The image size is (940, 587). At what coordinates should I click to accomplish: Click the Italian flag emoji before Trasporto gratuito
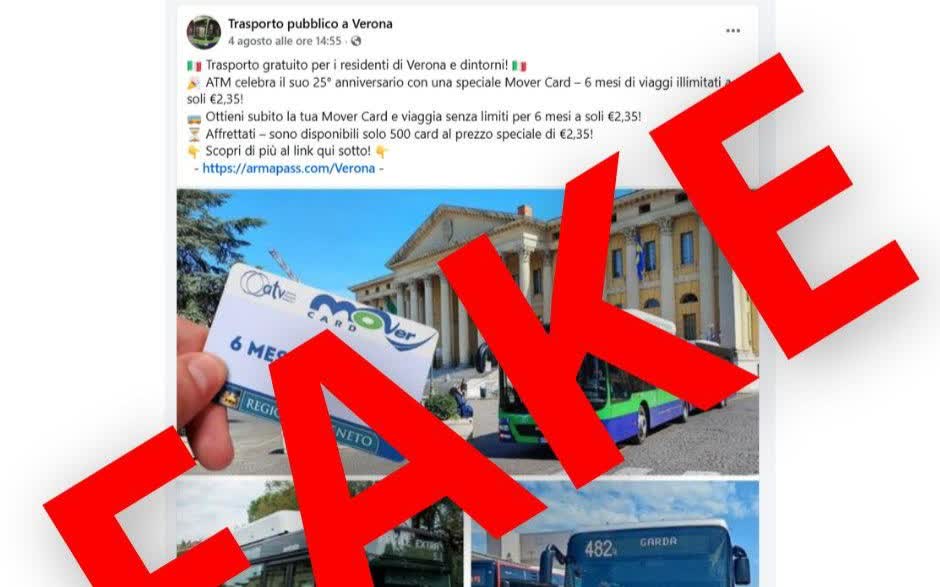tap(194, 65)
